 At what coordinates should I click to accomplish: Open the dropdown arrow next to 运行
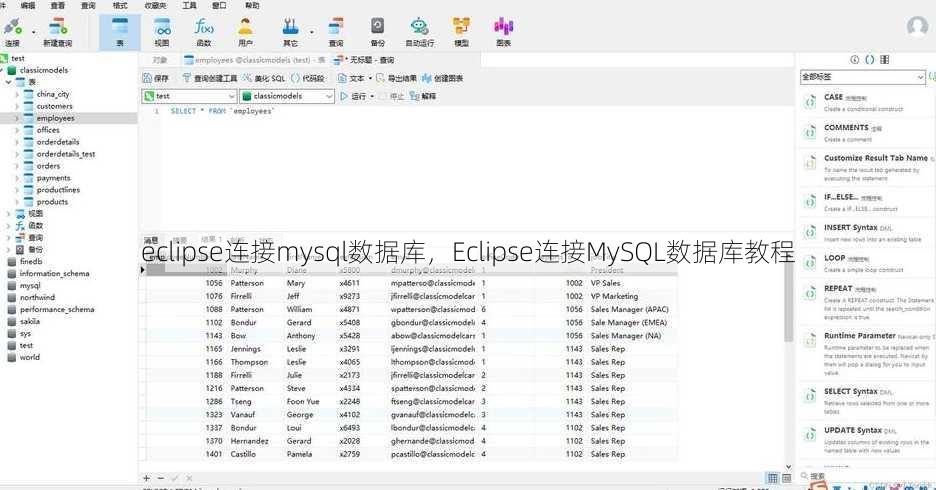tap(372, 96)
